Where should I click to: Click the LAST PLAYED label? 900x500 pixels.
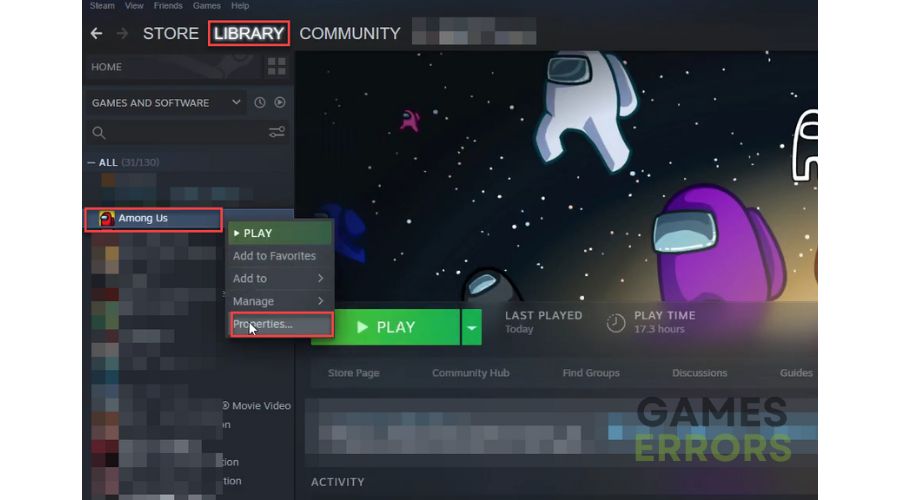[544, 316]
